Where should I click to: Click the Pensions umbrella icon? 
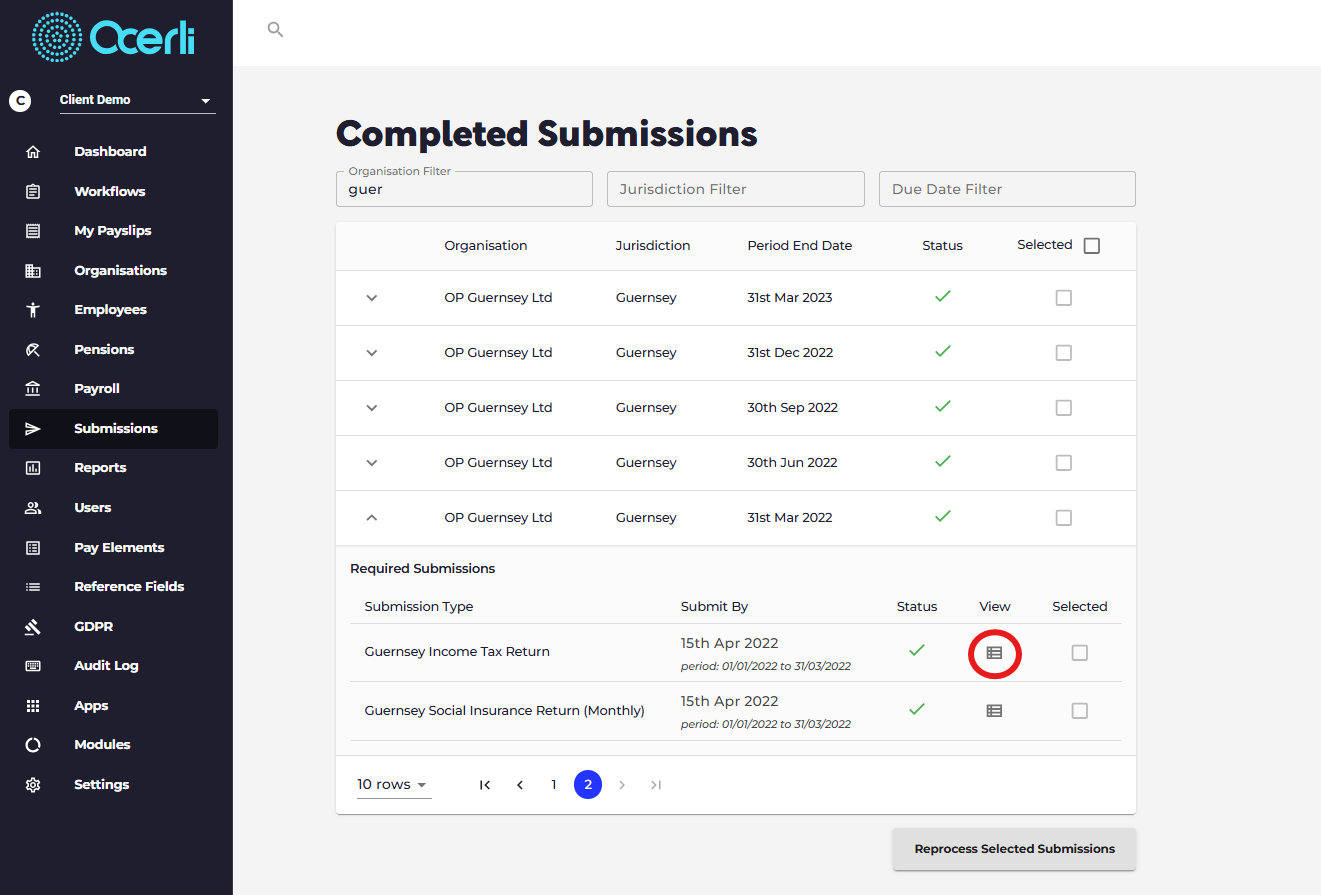click(33, 350)
